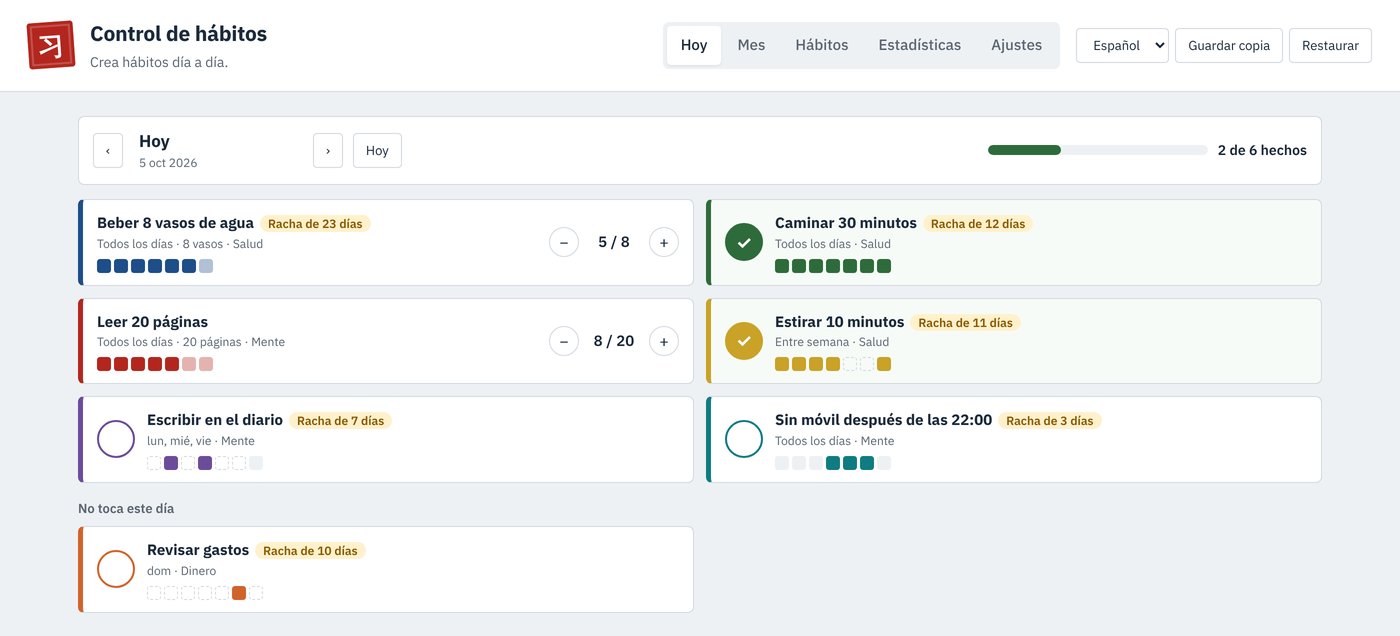Click the lun, mié, vie · Mente subtitle
Image resolution: width=1400 pixels, height=636 pixels.
pos(201,441)
